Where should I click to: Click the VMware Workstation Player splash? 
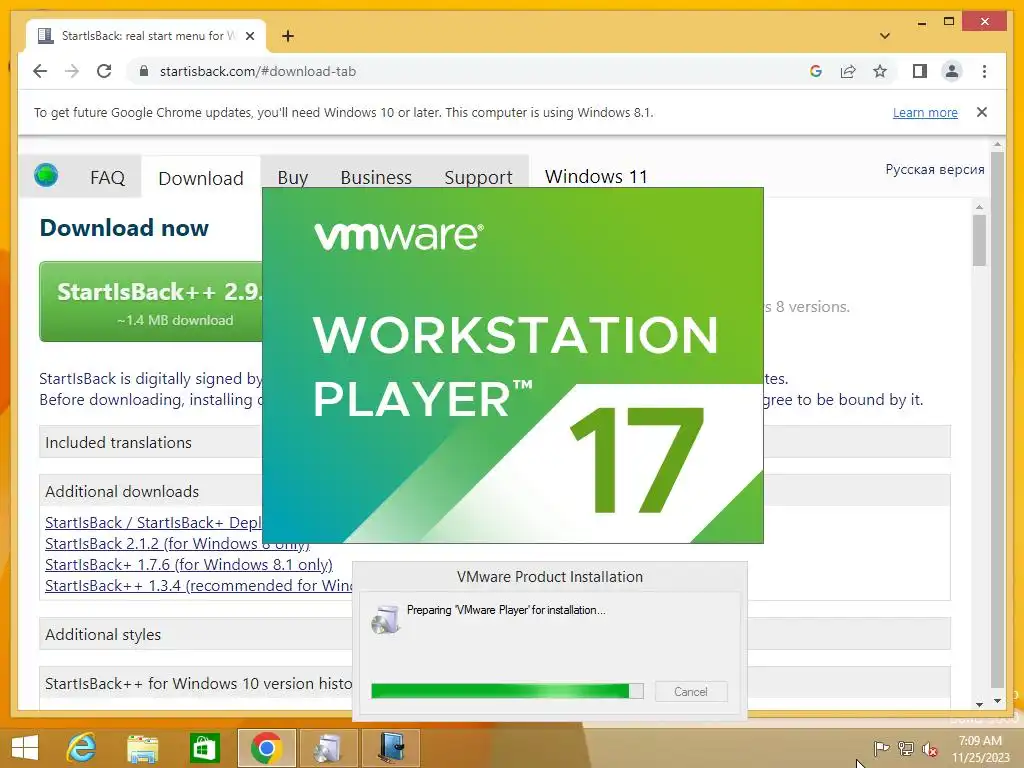coord(513,365)
